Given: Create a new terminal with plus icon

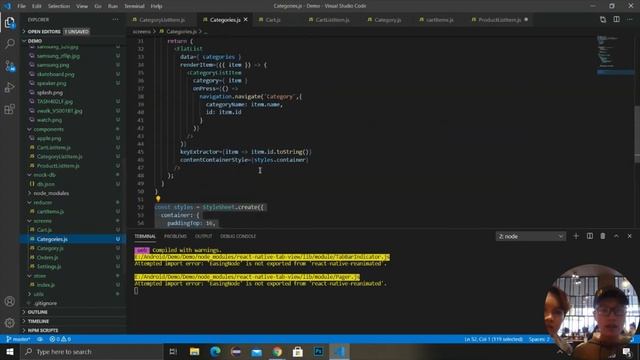Looking at the screenshot, I should (576, 236).
